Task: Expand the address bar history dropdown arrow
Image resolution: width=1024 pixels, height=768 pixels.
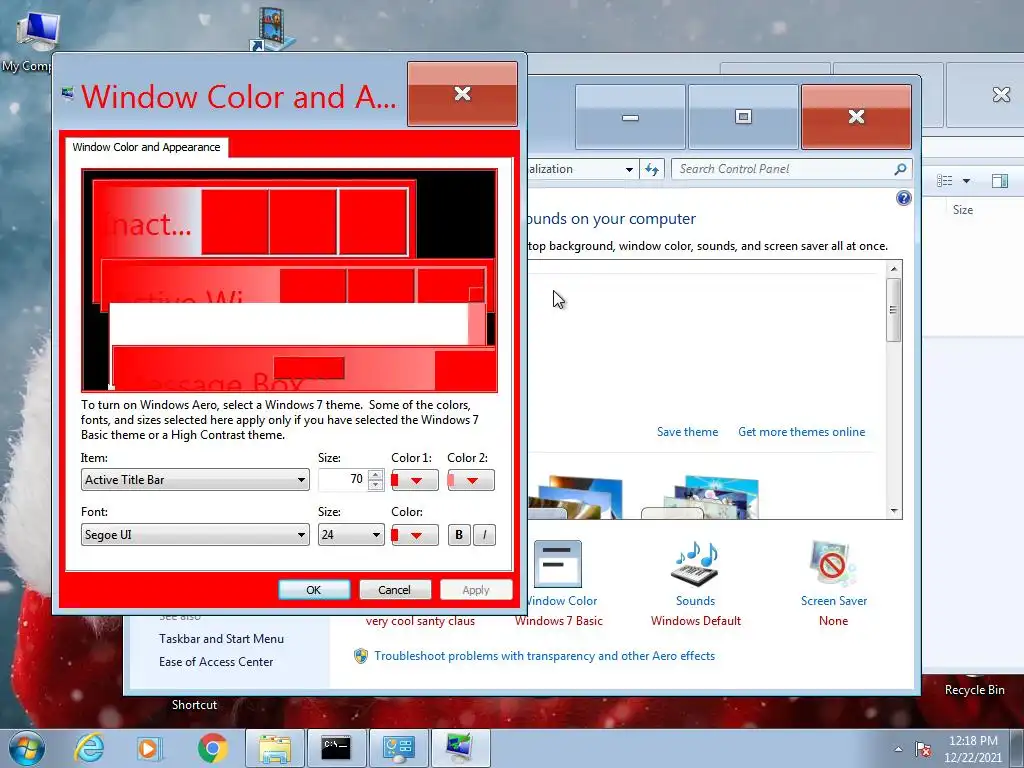Action: coord(629,169)
